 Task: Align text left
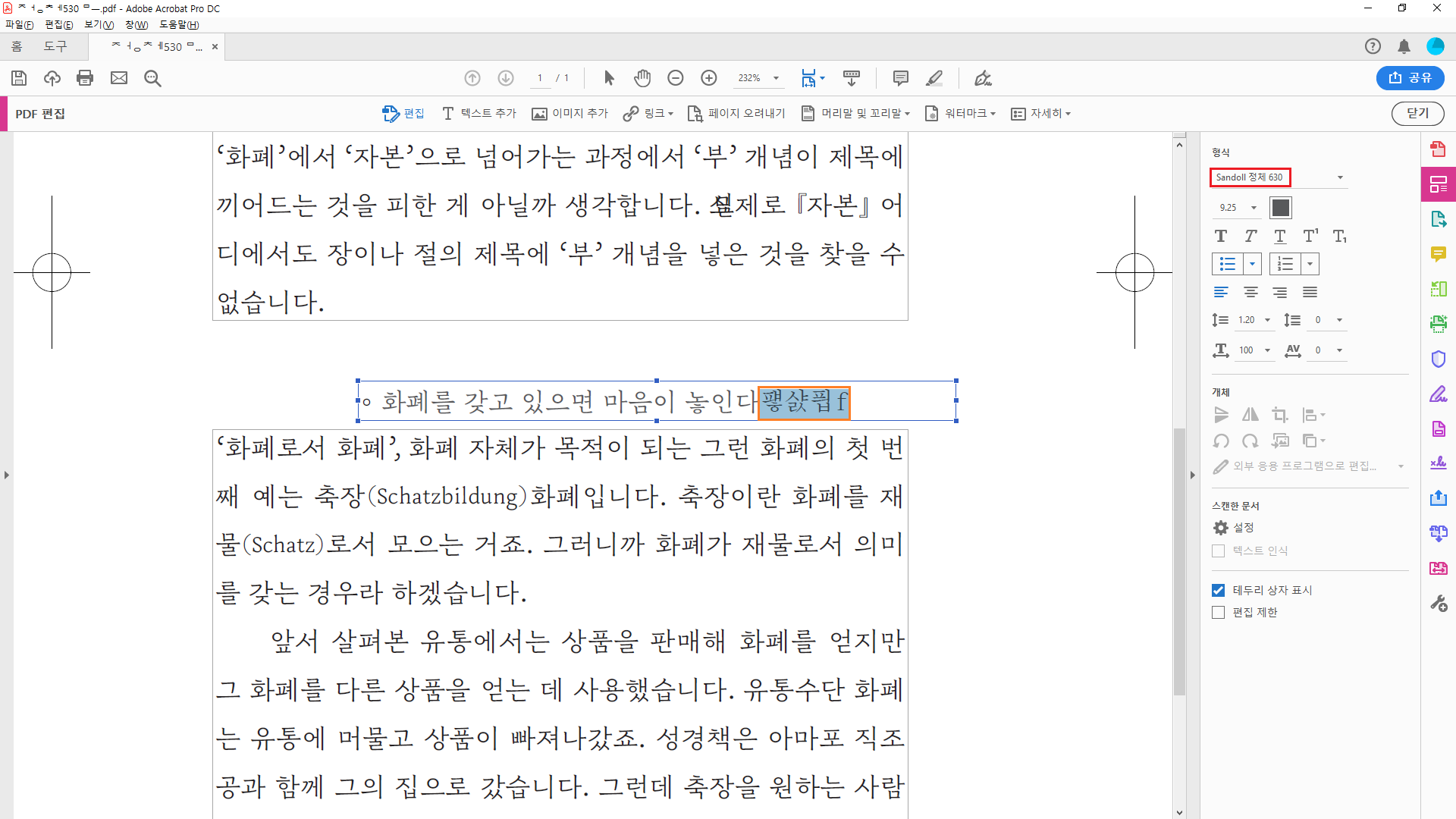pos(1221,292)
